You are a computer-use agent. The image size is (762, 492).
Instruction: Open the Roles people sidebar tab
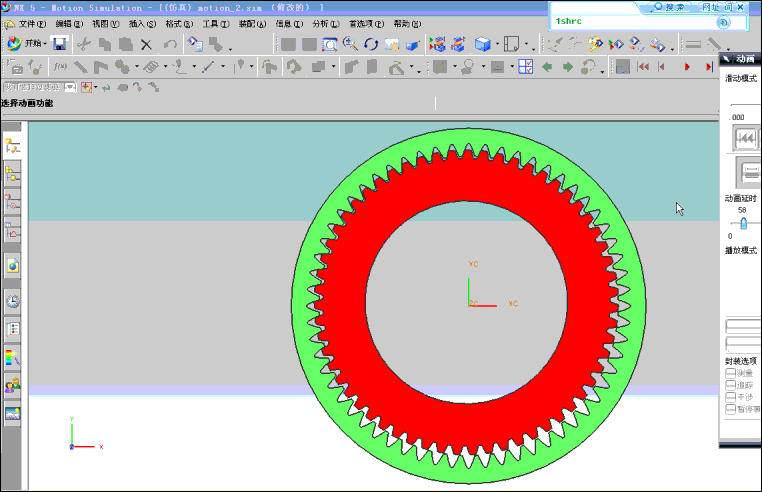pos(12,386)
